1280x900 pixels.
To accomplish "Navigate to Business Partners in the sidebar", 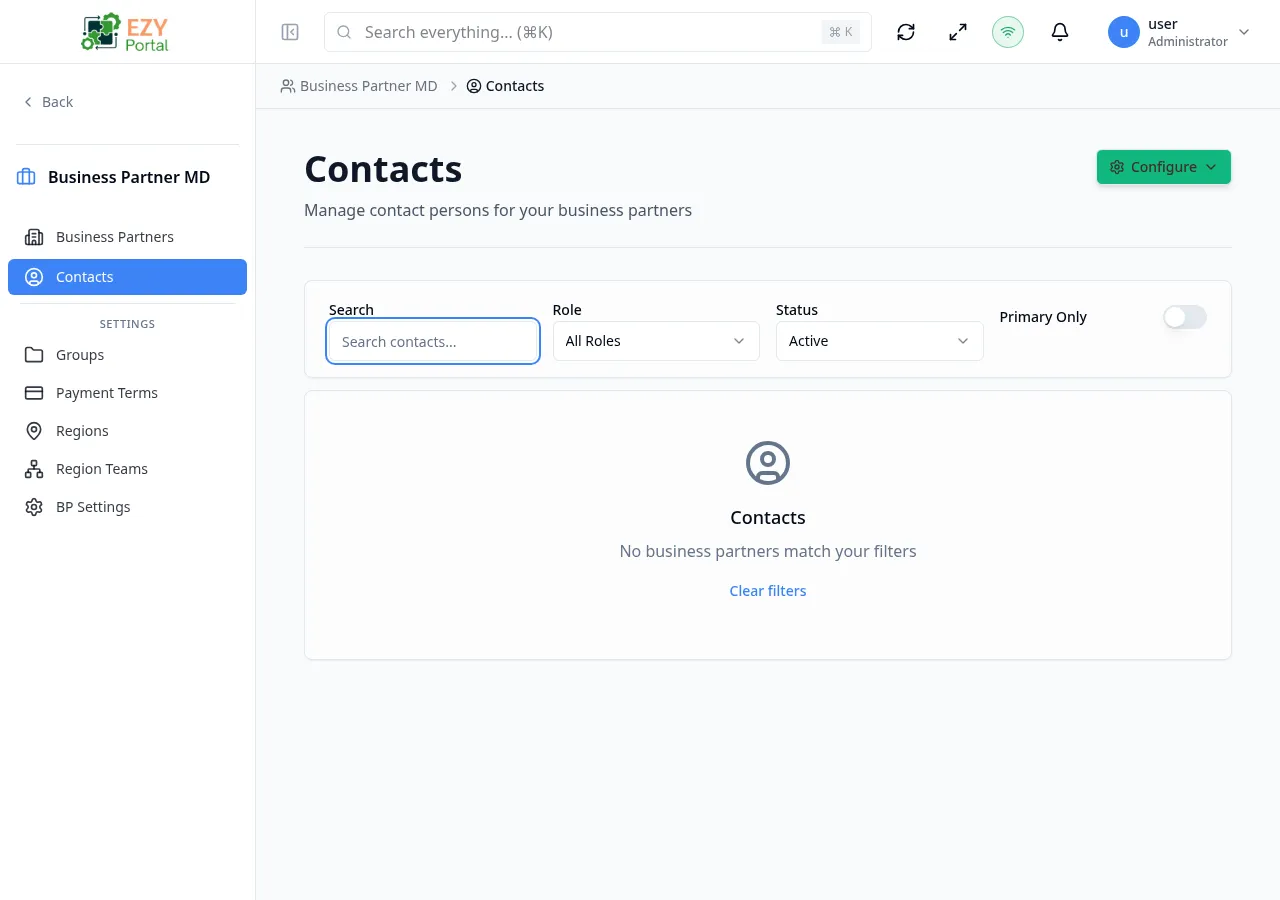I will [114, 237].
